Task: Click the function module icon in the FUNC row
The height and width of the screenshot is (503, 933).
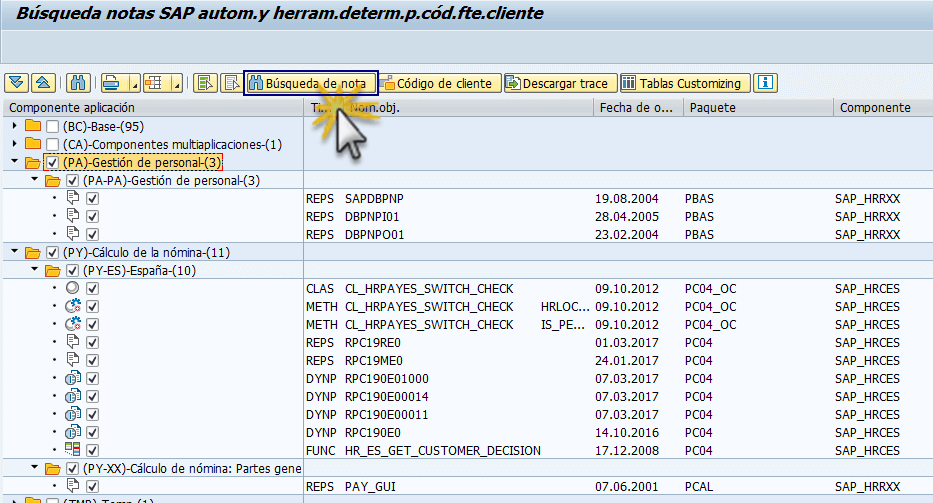Action: 73,449
